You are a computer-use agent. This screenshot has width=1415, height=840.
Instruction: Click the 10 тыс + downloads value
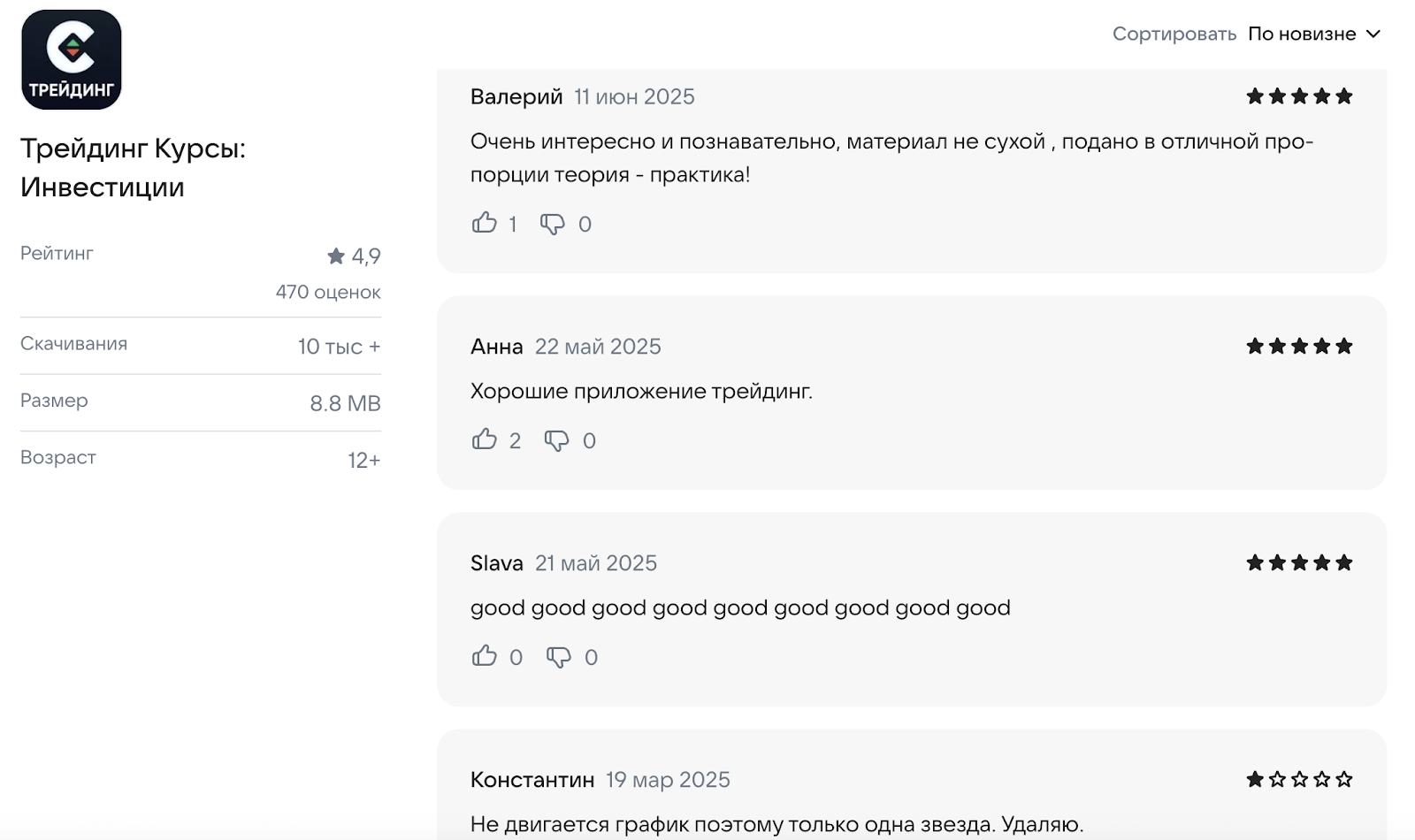click(x=339, y=347)
